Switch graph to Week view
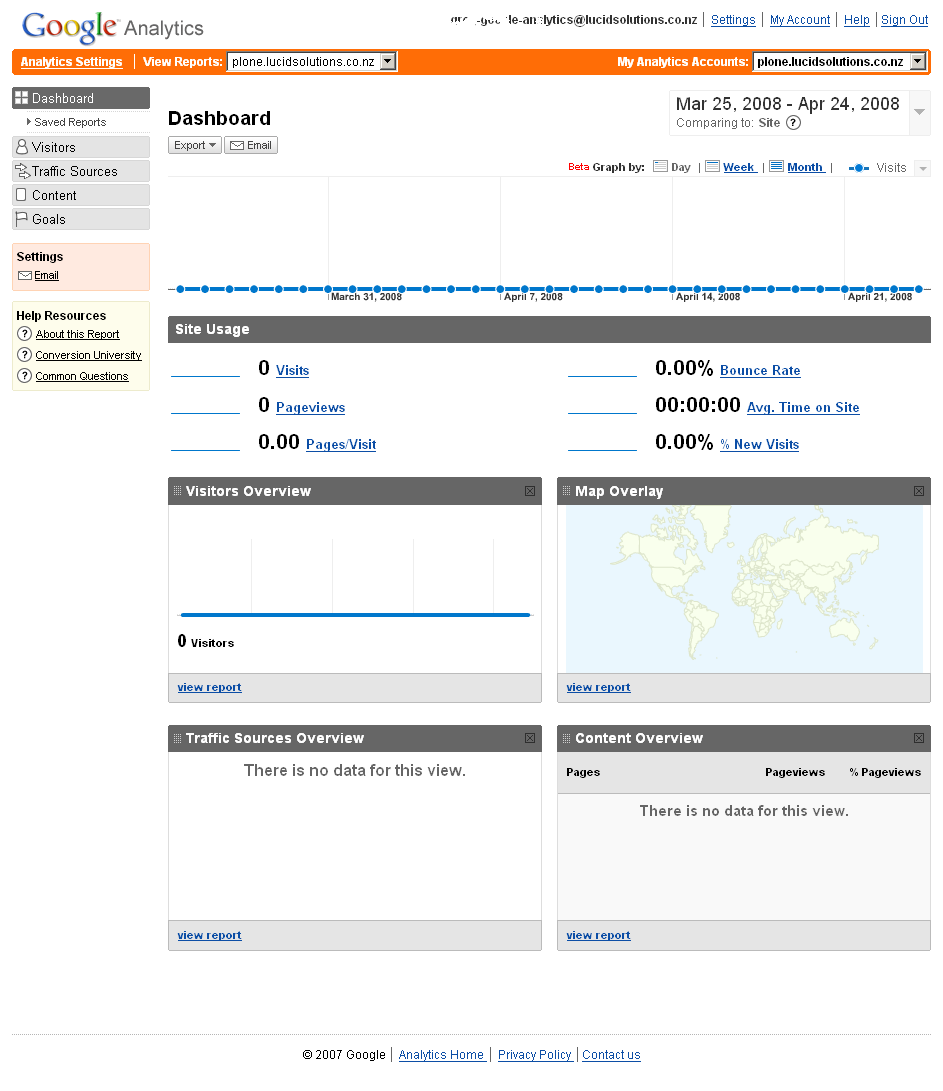Image resolution: width=943 pixels, height=1091 pixels. 739,168
